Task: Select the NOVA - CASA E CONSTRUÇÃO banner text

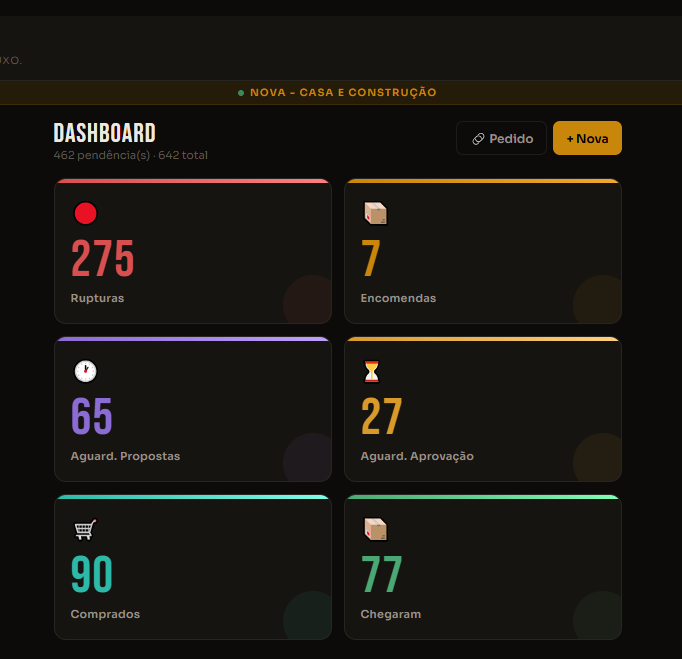Action: point(343,92)
